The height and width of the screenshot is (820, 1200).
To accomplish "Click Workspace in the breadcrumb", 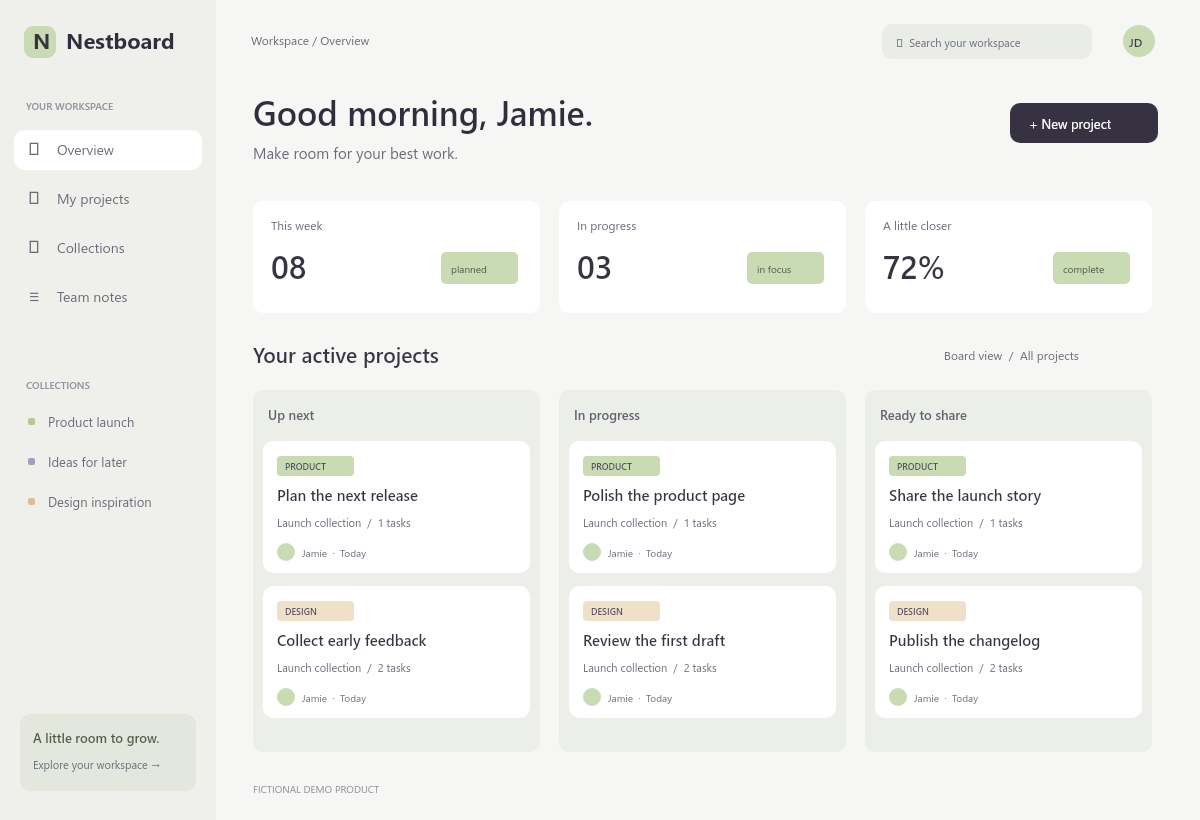I will pyautogui.click(x=280, y=41).
